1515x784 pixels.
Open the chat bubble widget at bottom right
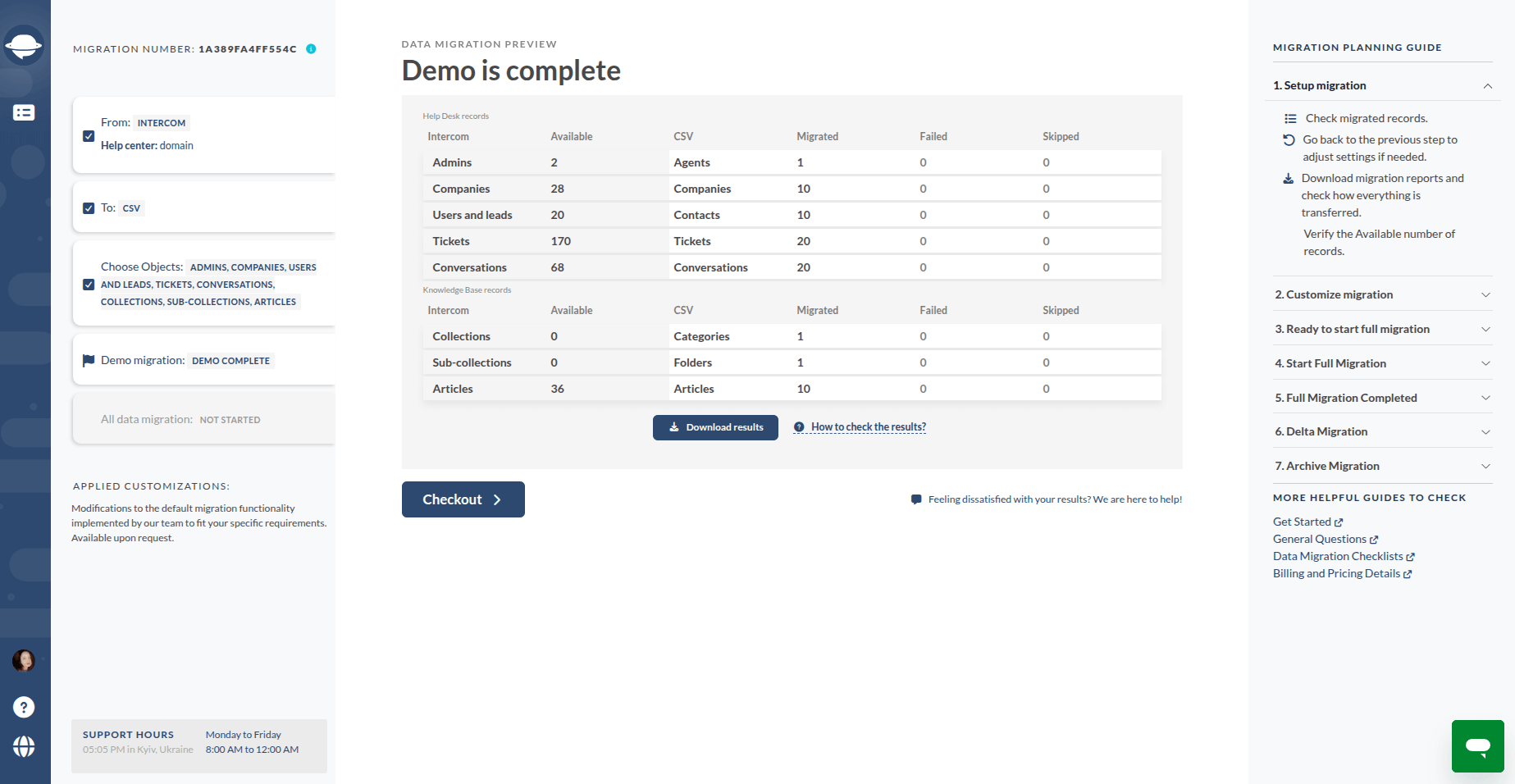pyautogui.click(x=1477, y=746)
